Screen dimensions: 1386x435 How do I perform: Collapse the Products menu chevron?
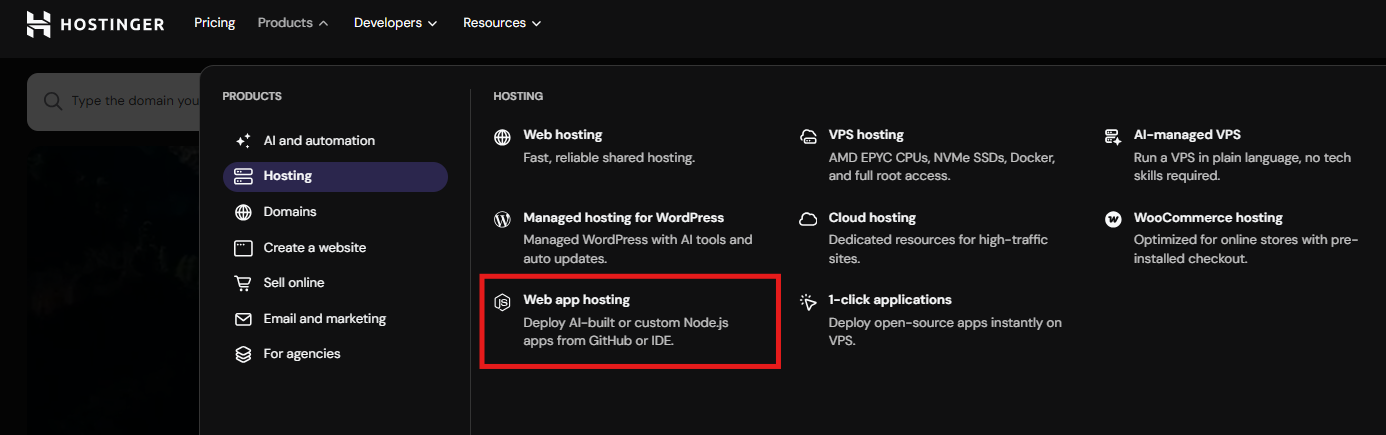(x=323, y=23)
